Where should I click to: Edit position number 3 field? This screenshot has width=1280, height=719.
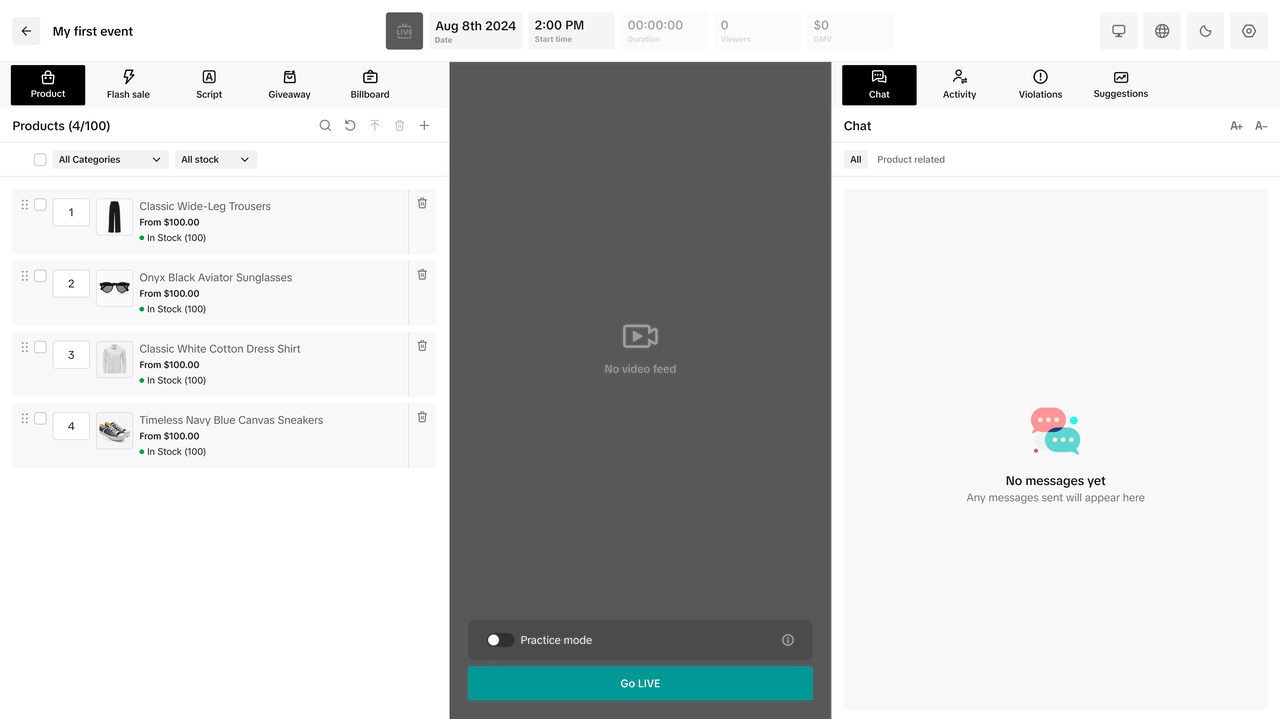pos(71,355)
